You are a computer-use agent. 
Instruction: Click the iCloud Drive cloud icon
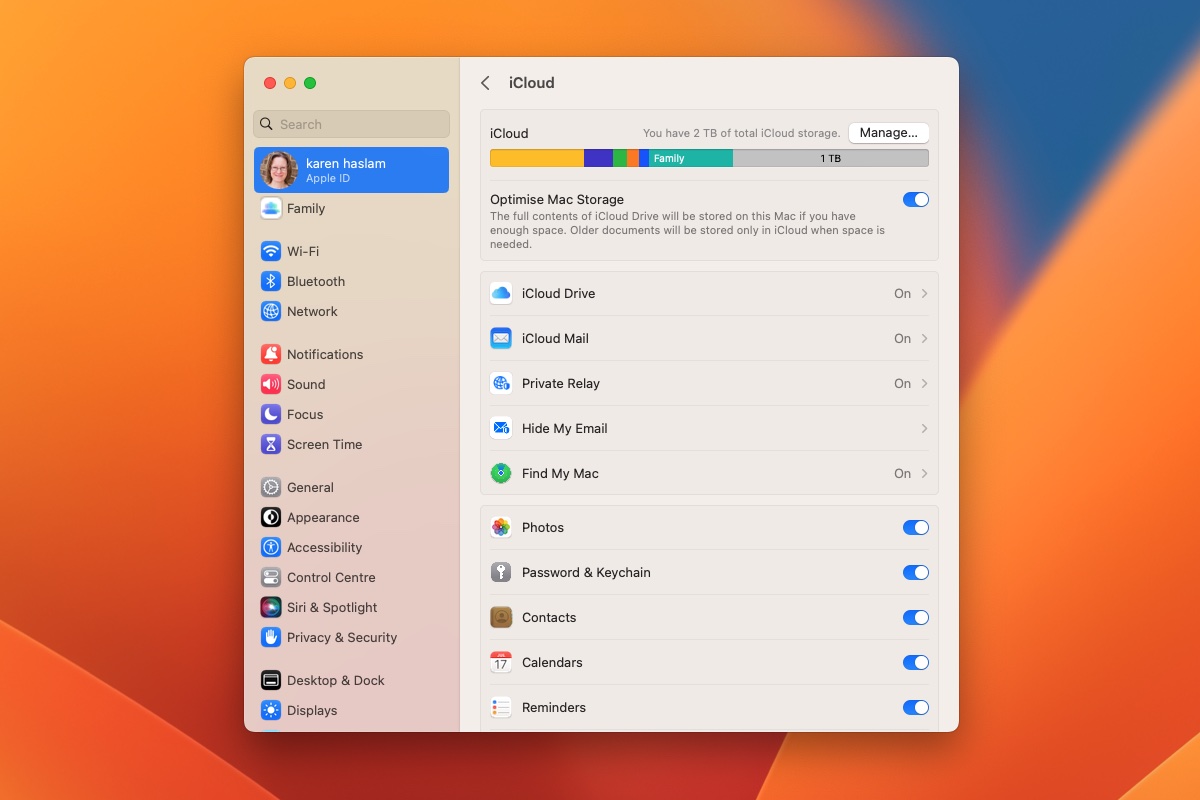pos(501,293)
